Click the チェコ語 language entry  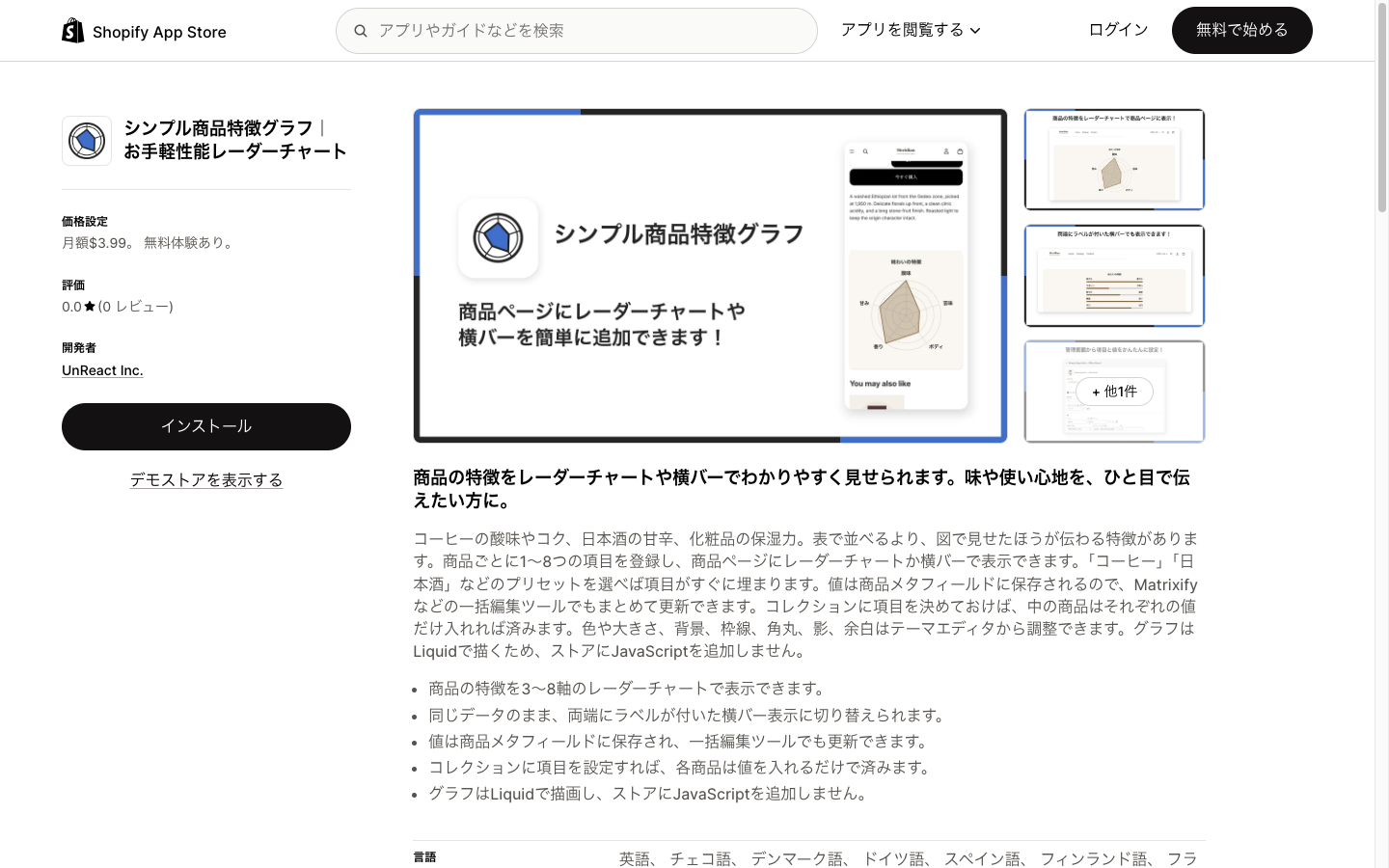[x=701, y=858]
